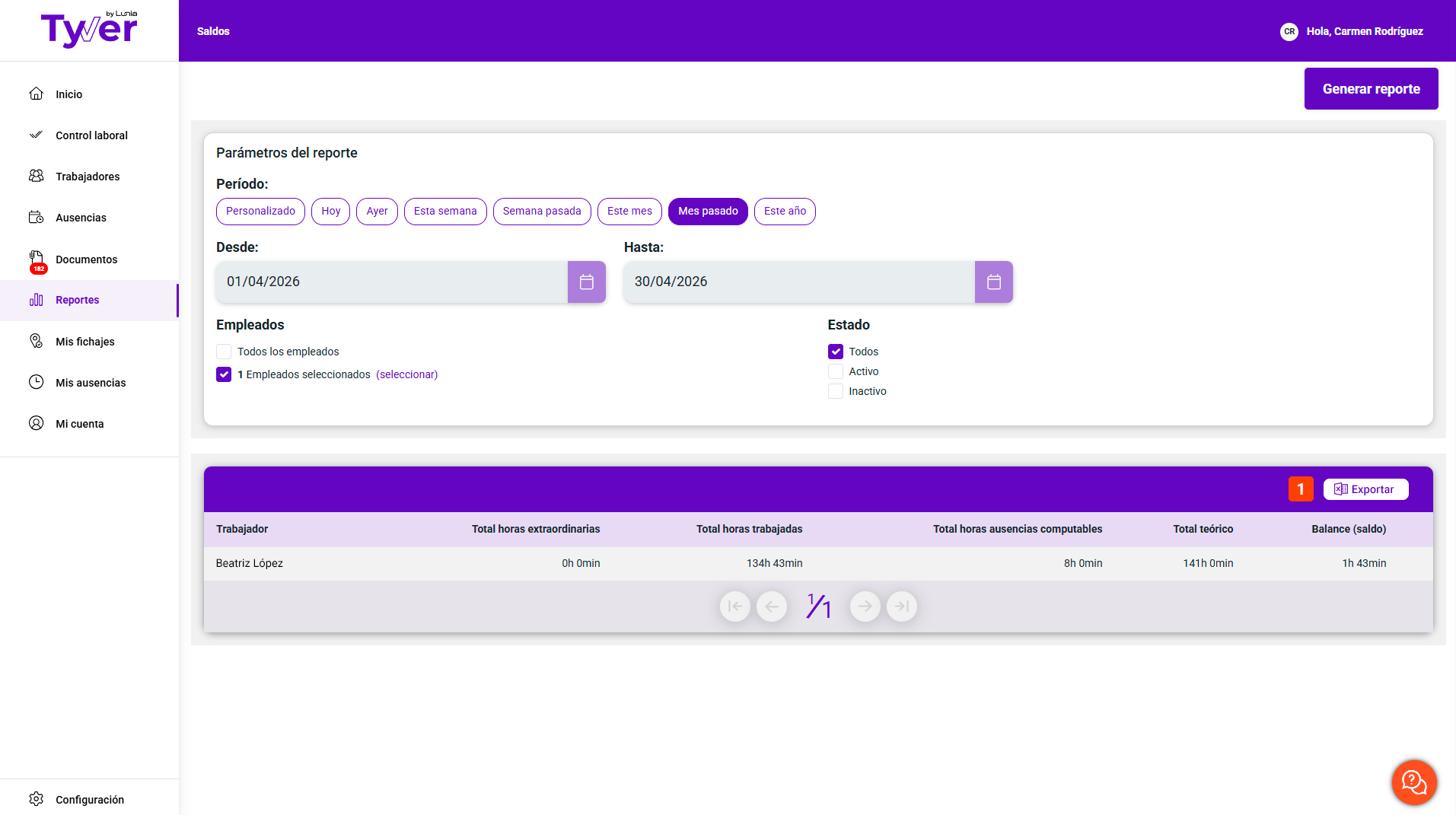The image size is (1456, 815).
Task: Uncheck Empleados seleccionados checkbox
Action: tap(224, 374)
